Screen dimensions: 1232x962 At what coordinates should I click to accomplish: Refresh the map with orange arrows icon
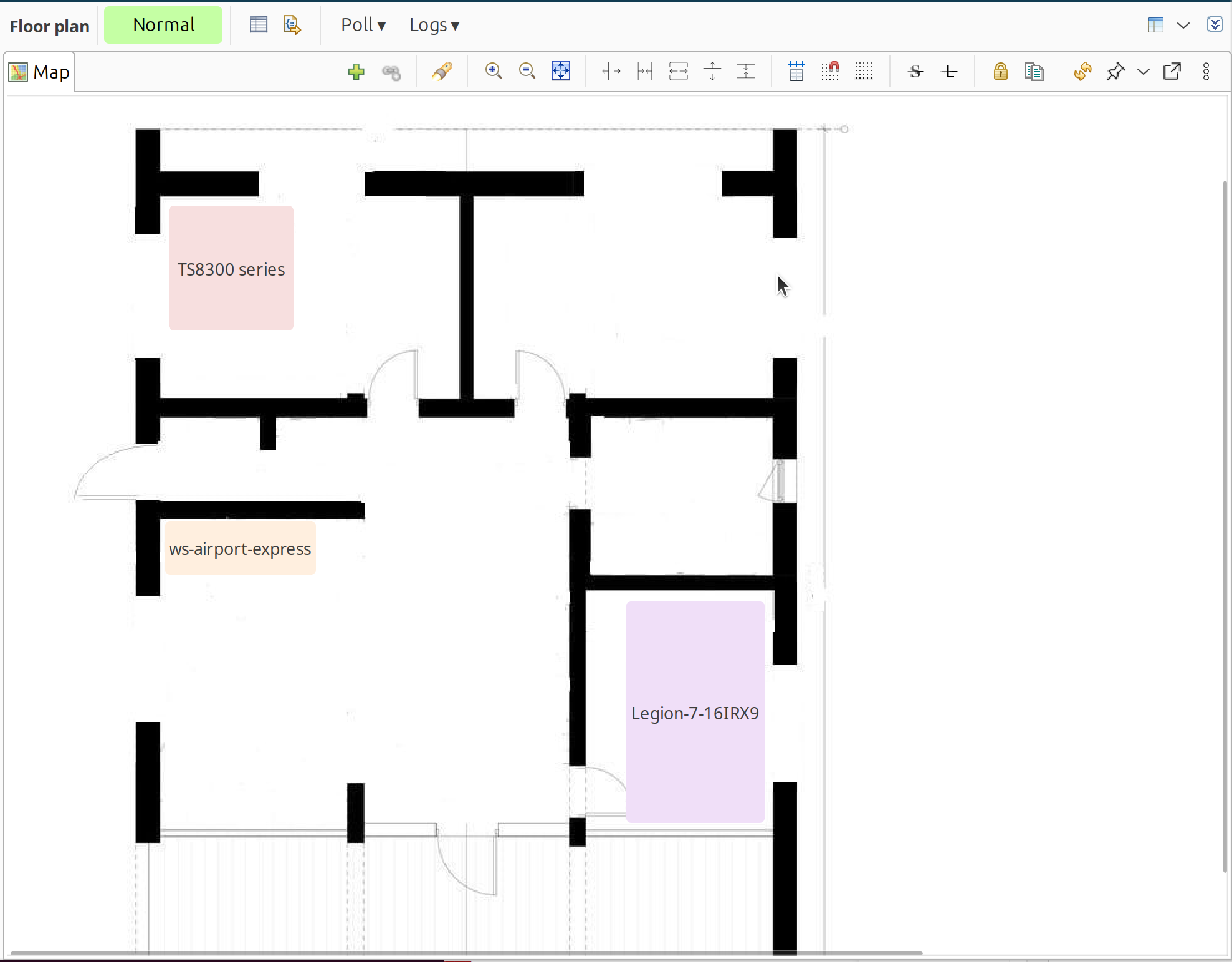1082,71
